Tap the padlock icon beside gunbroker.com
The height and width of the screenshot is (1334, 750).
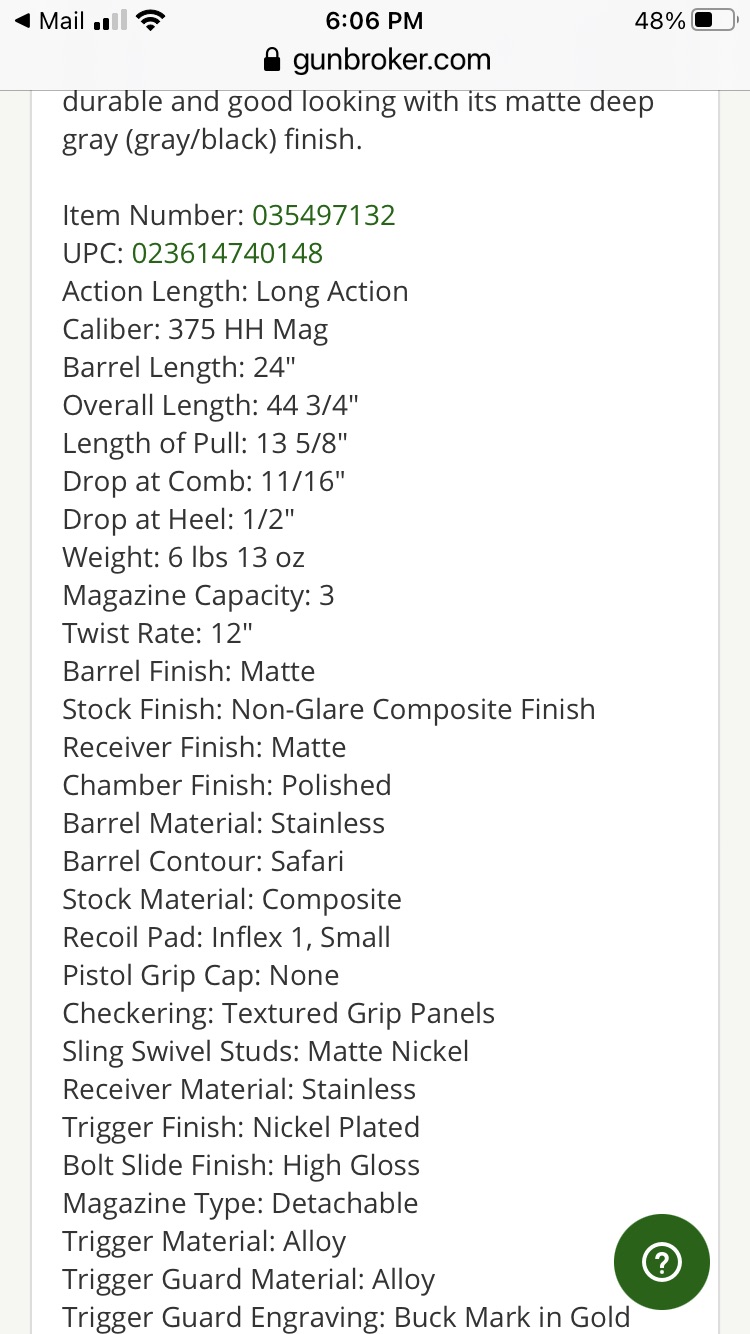coord(271,60)
